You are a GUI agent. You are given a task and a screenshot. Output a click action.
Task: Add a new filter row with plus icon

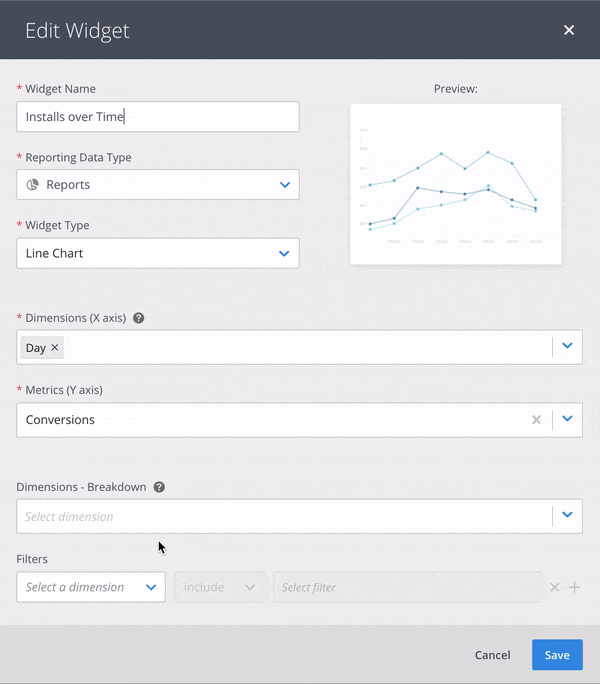point(575,587)
